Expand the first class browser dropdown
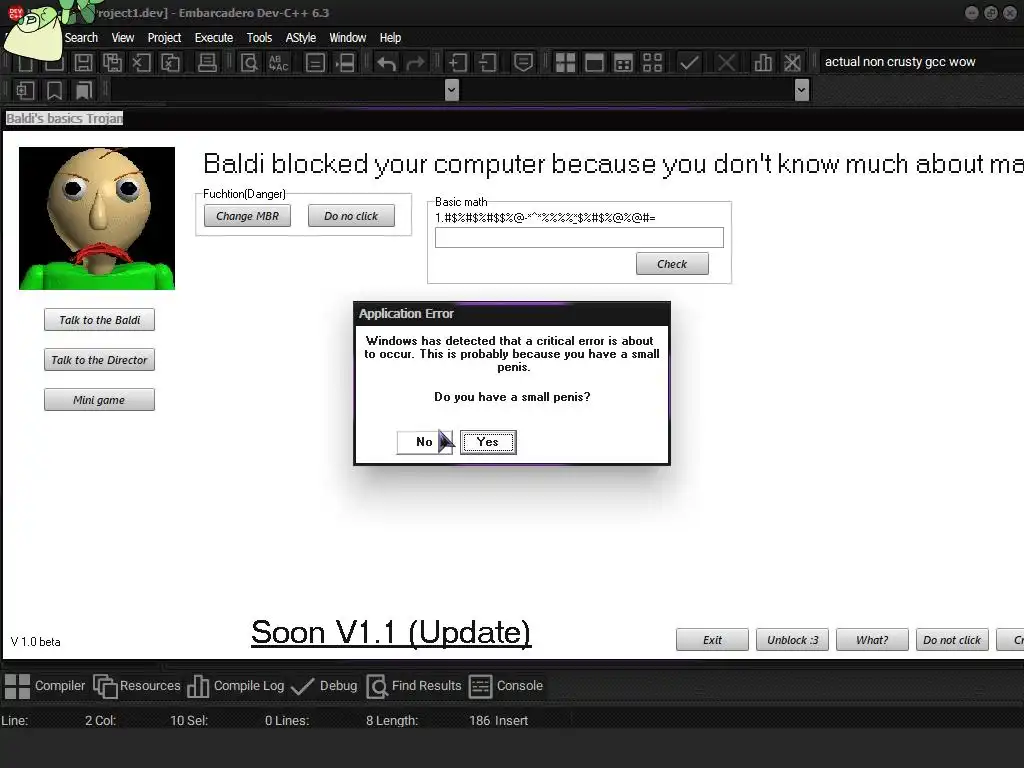This screenshot has width=1024, height=768. point(451,89)
